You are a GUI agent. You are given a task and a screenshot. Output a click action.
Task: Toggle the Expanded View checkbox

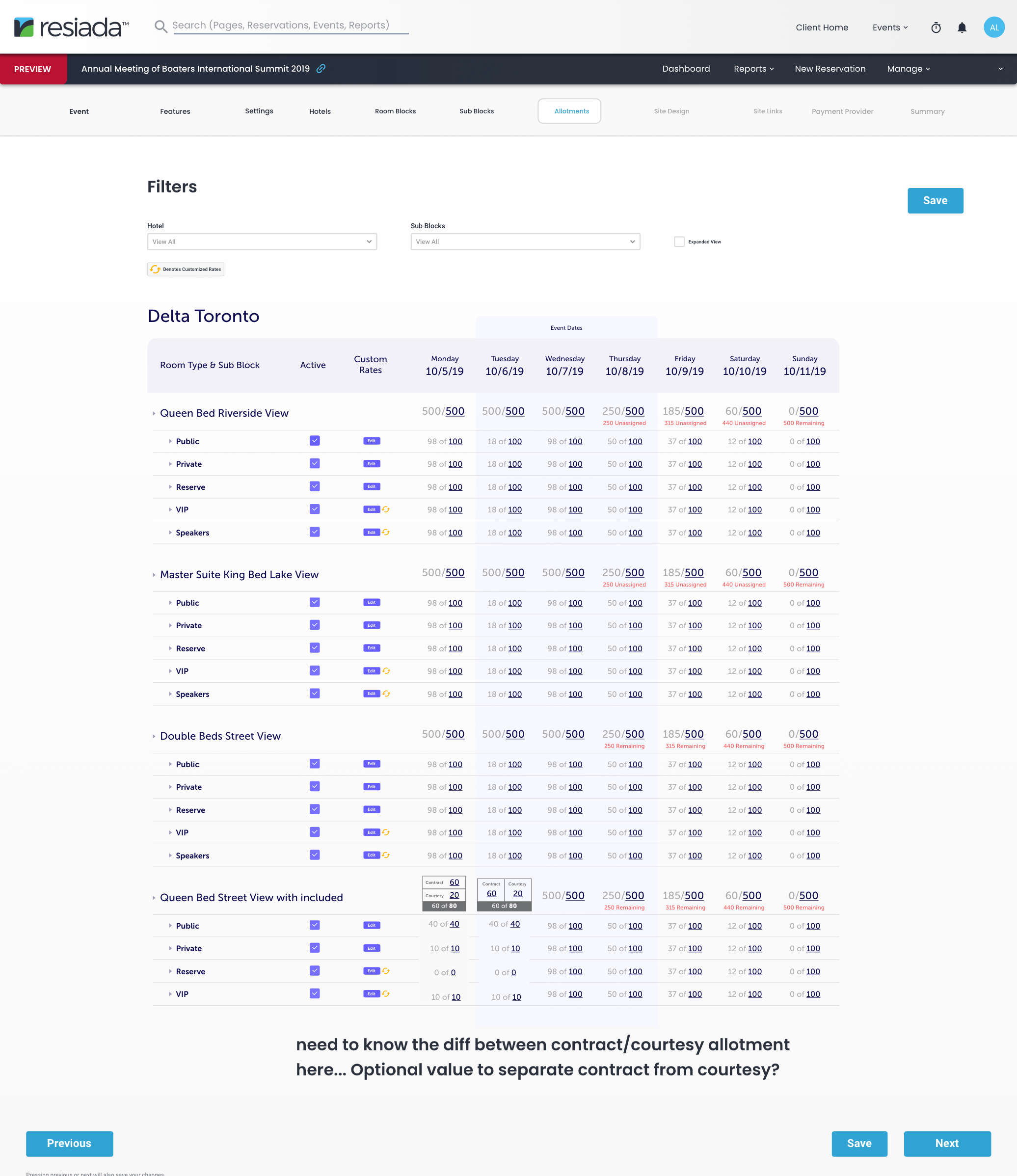pos(679,242)
